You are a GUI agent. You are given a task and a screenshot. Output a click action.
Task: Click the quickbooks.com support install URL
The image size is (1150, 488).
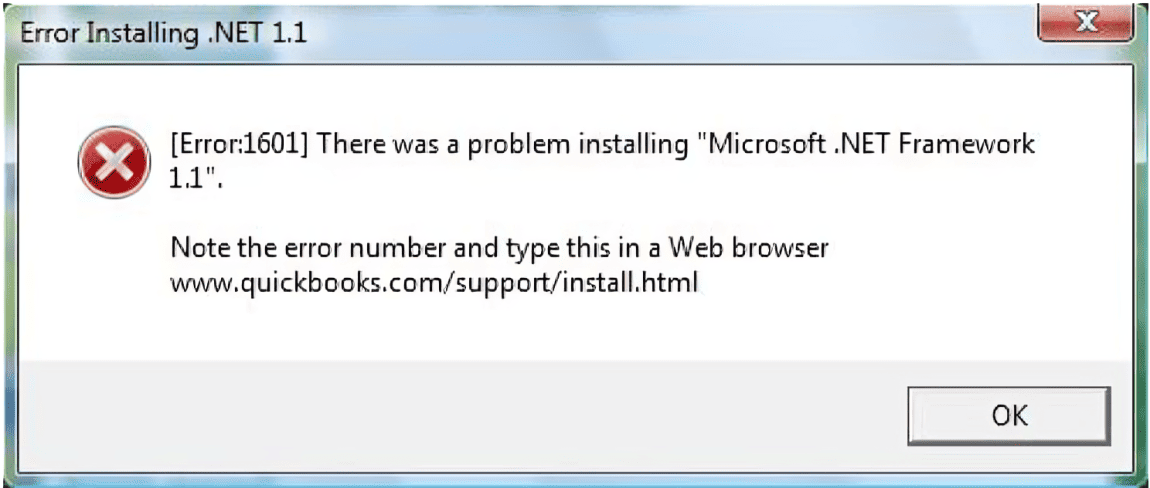[433, 283]
